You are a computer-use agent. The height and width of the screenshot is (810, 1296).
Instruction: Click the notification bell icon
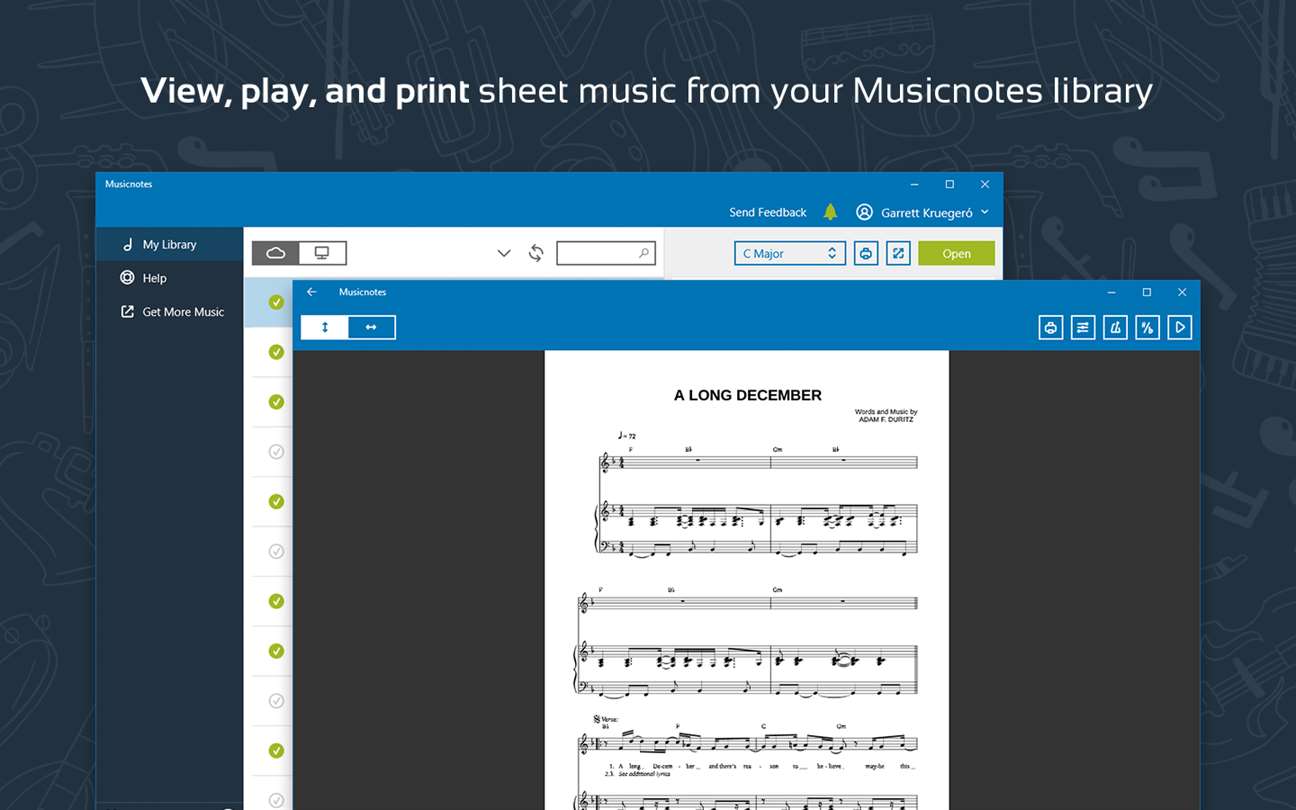click(x=830, y=212)
